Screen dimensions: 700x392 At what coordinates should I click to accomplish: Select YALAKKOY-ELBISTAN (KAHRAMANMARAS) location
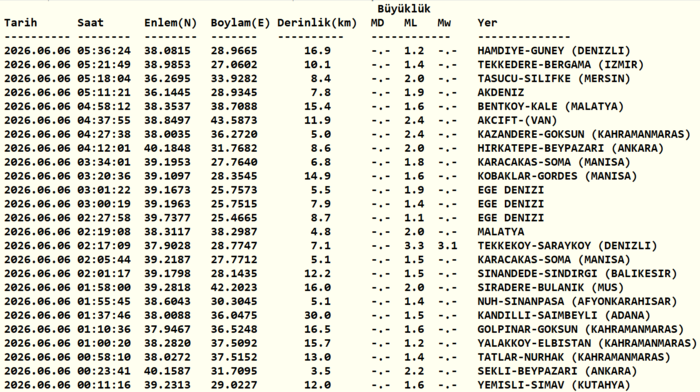(x=587, y=343)
